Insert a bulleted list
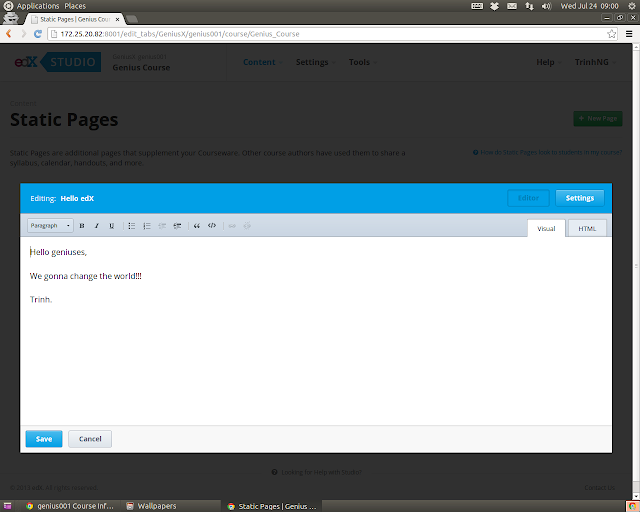The image size is (640, 512). point(132,226)
